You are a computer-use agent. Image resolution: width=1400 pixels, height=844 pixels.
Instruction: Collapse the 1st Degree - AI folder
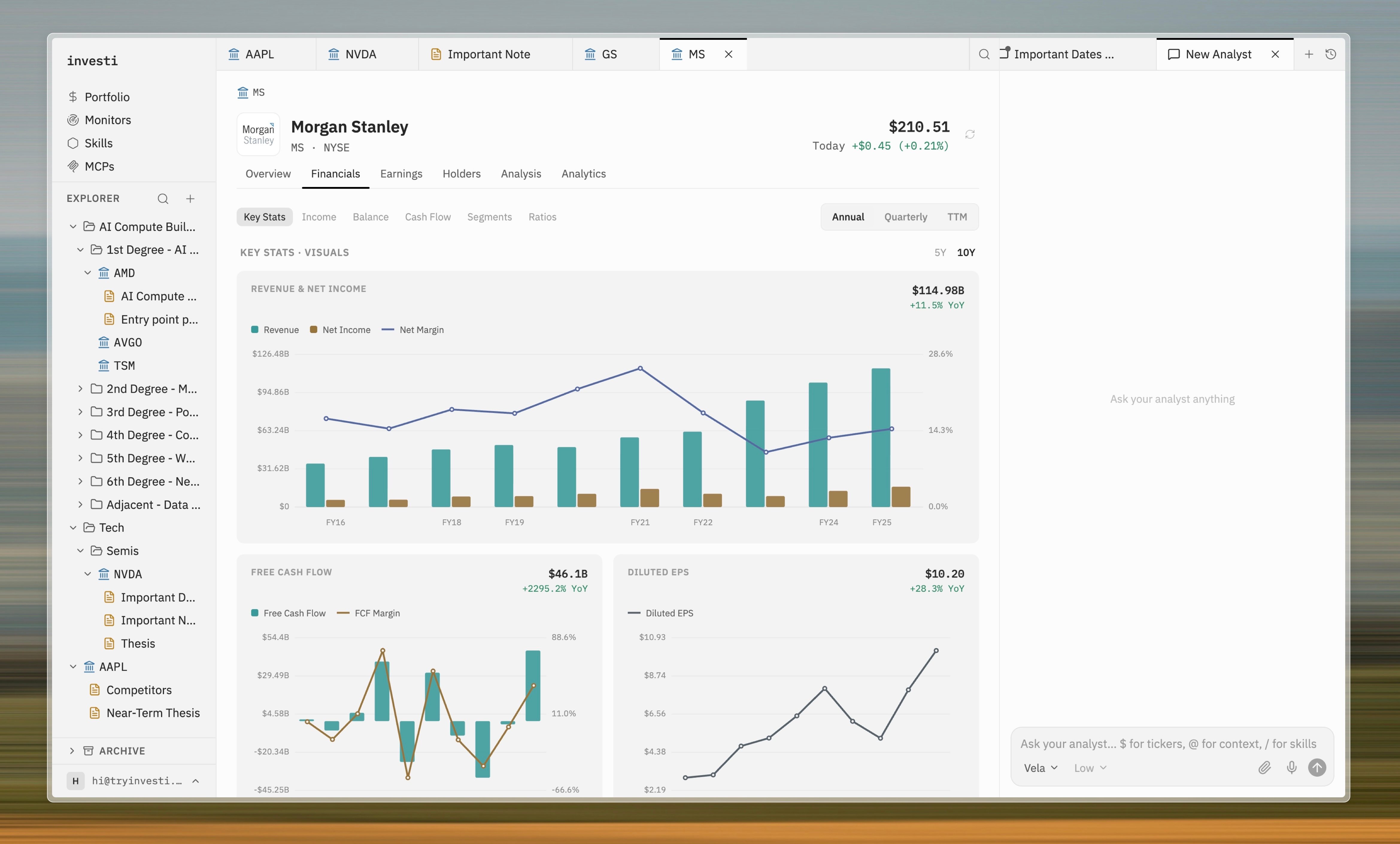(x=80, y=250)
